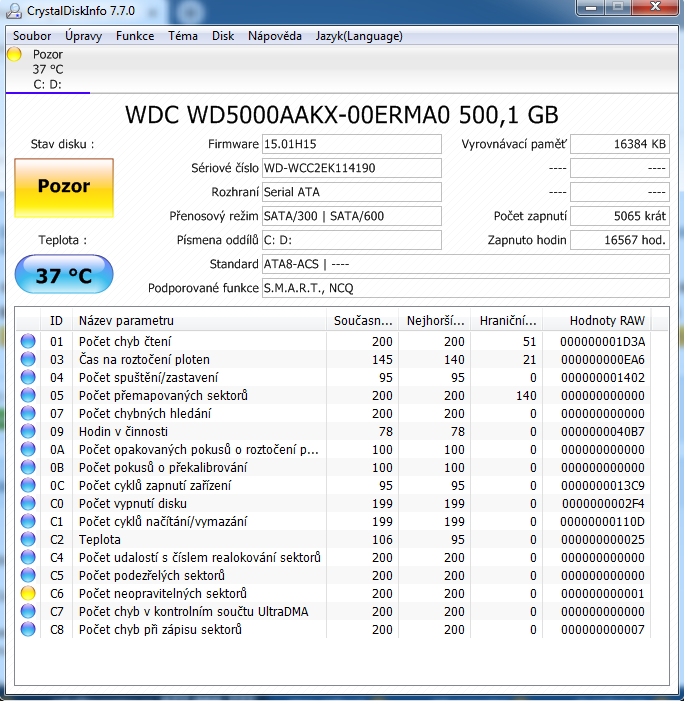This screenshot has width=684, height=701.
Task: Open the Soubor menu
Action: 32,36
